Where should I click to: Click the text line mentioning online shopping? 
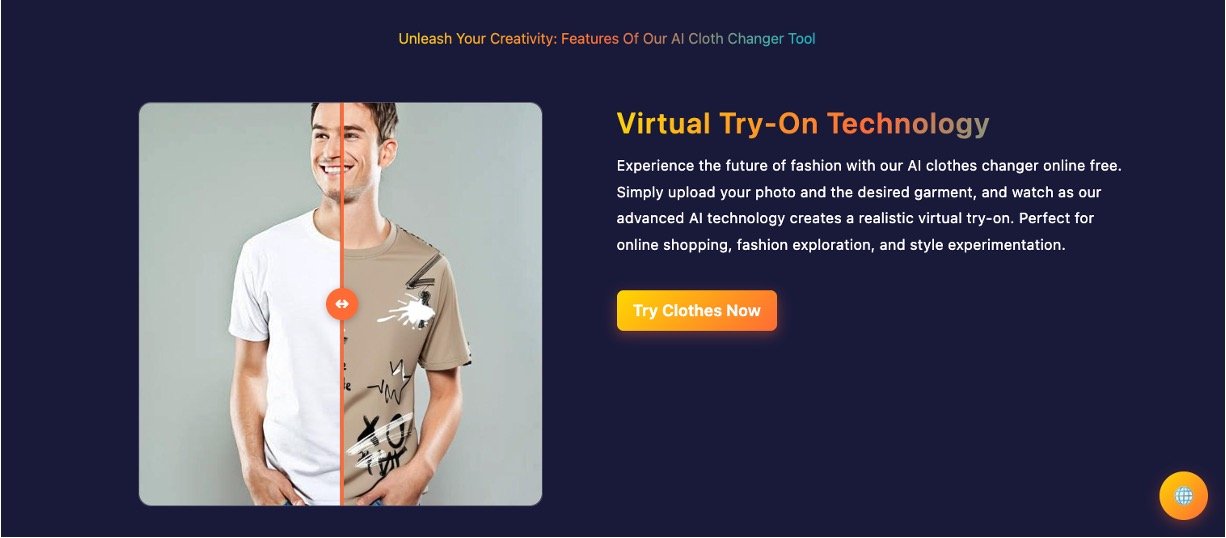point(841,244)
